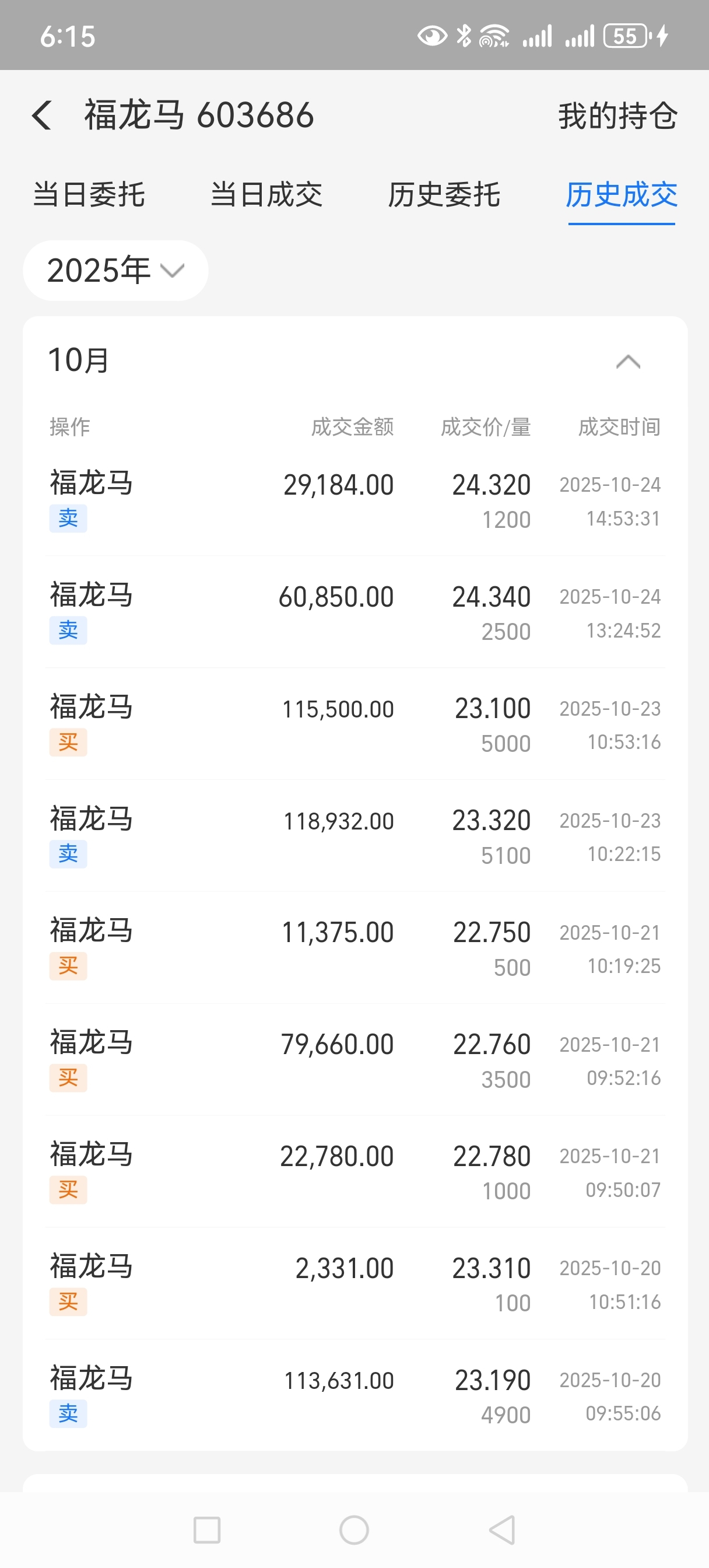Image resolution: width=709 pixels, height=1568 pixels.
Task: Open 我的持仓 holdings page
Action: click(617, 116)
